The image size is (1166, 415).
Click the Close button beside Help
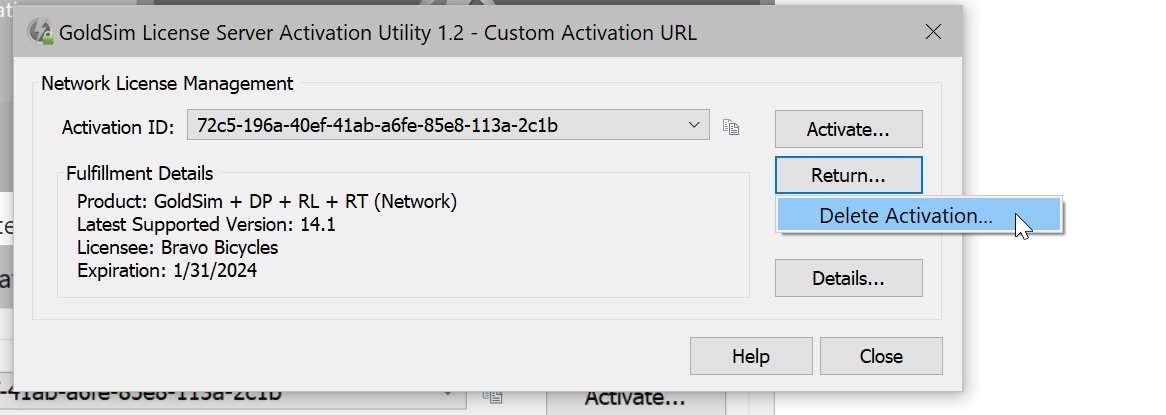point(881,356)
